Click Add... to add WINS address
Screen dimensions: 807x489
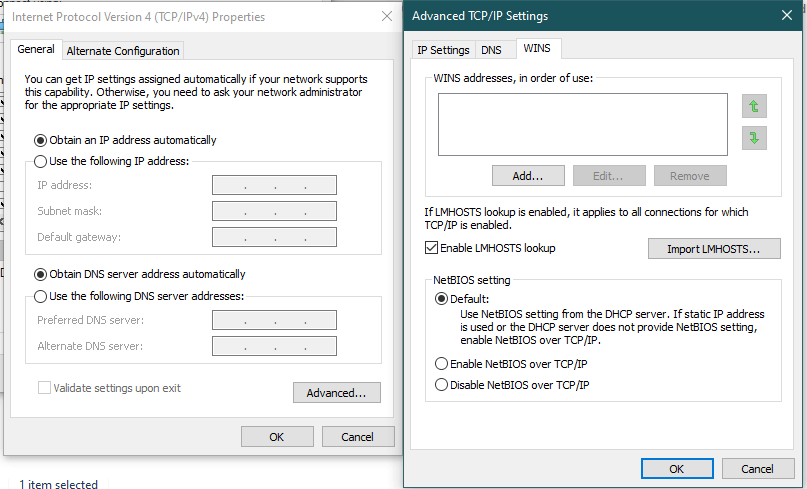click(528, 176)
